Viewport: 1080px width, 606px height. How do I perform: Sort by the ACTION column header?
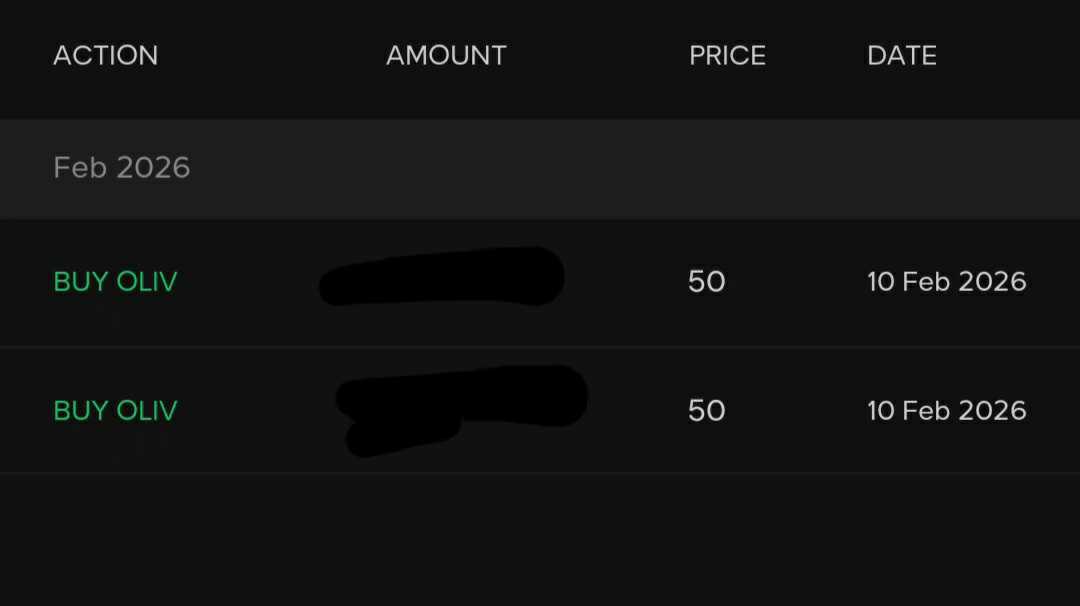point(105,55)
